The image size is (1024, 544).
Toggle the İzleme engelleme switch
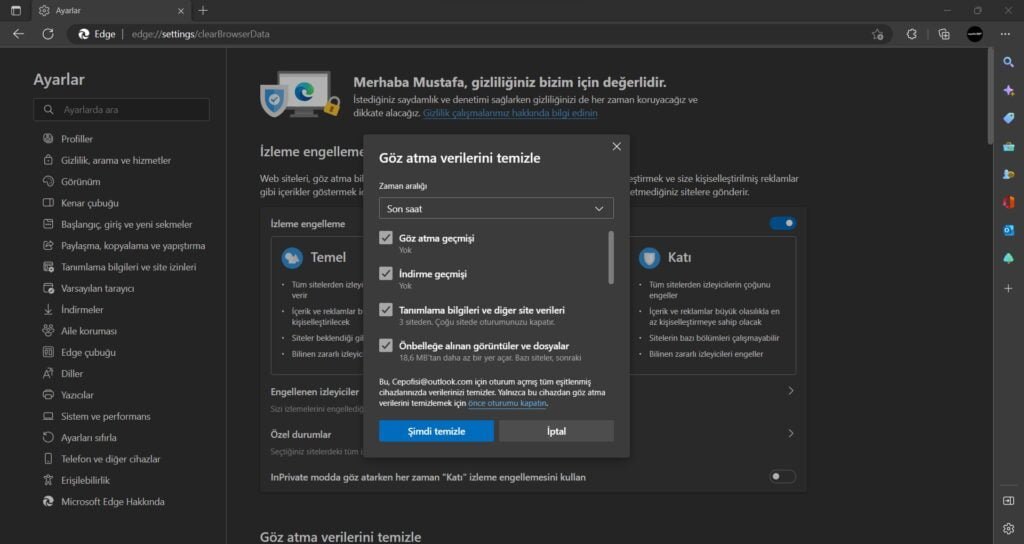click(x=782, y=223)
